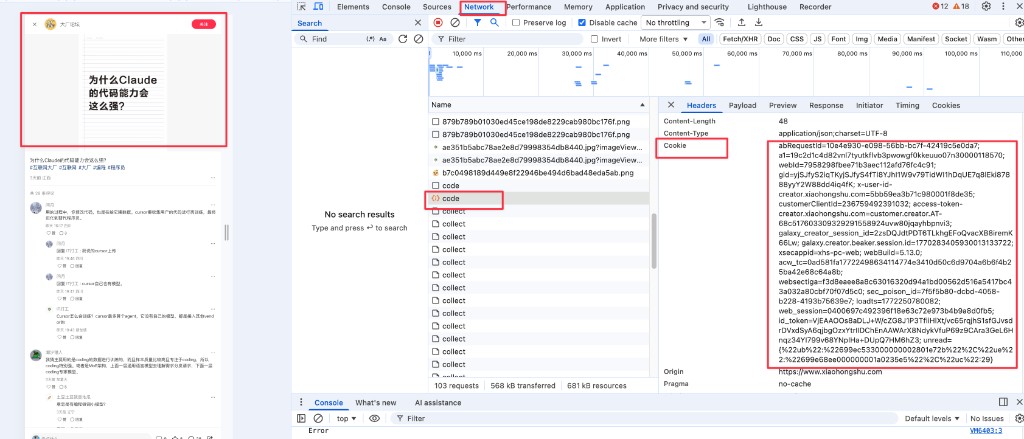Filter requests by Fetch/XHR type
Screen dimensions: 1024x439
tap(740, 39)
